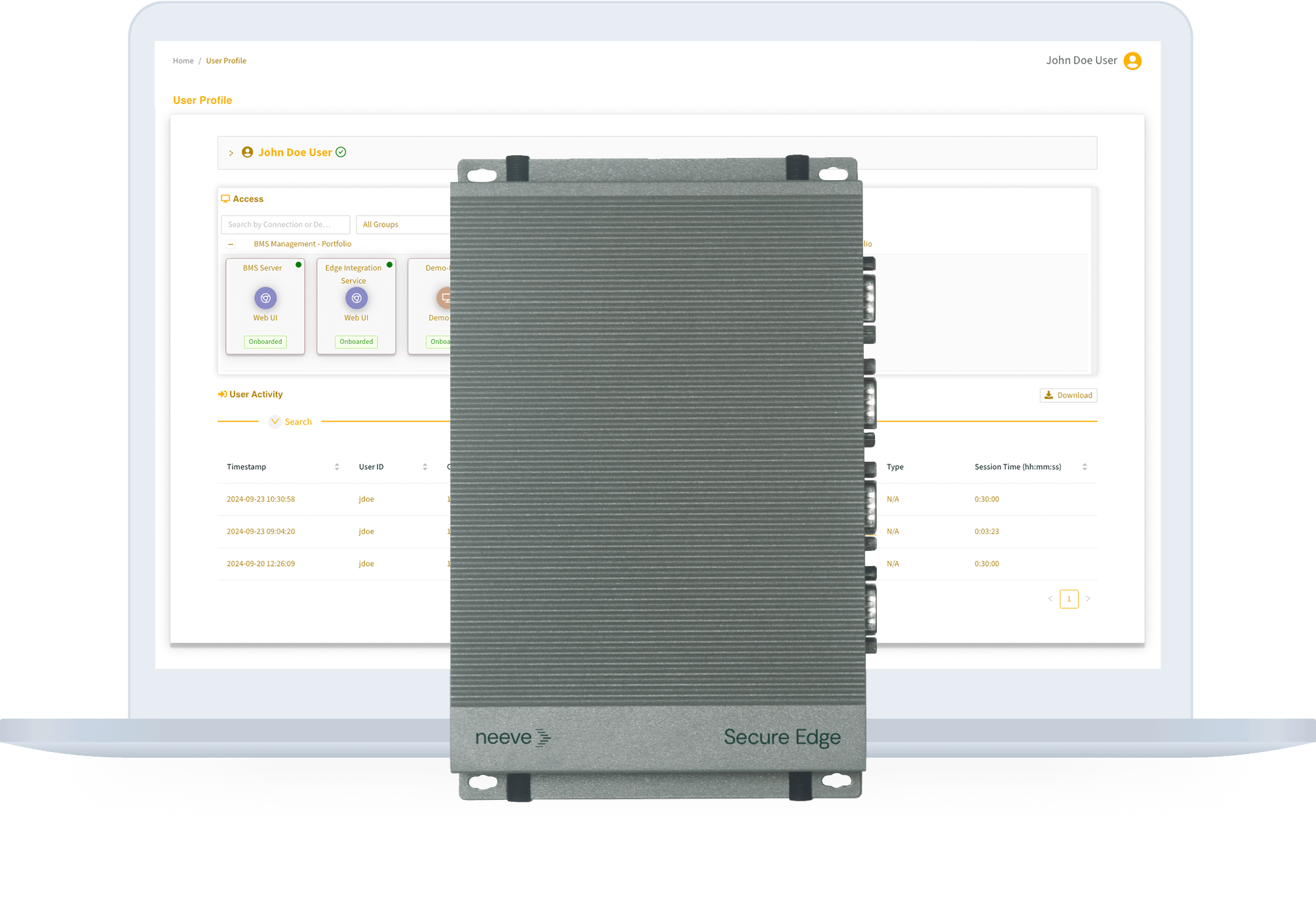Open the BMS Server Web UI icon
1316x908 pixels.
(x=265, y=298)
